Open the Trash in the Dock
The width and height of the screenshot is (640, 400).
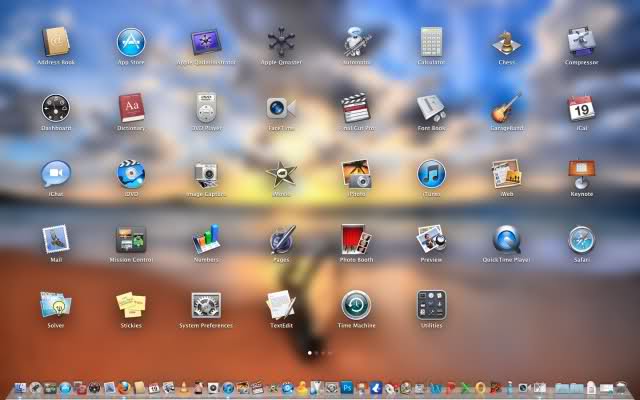(x=621, y=388)
